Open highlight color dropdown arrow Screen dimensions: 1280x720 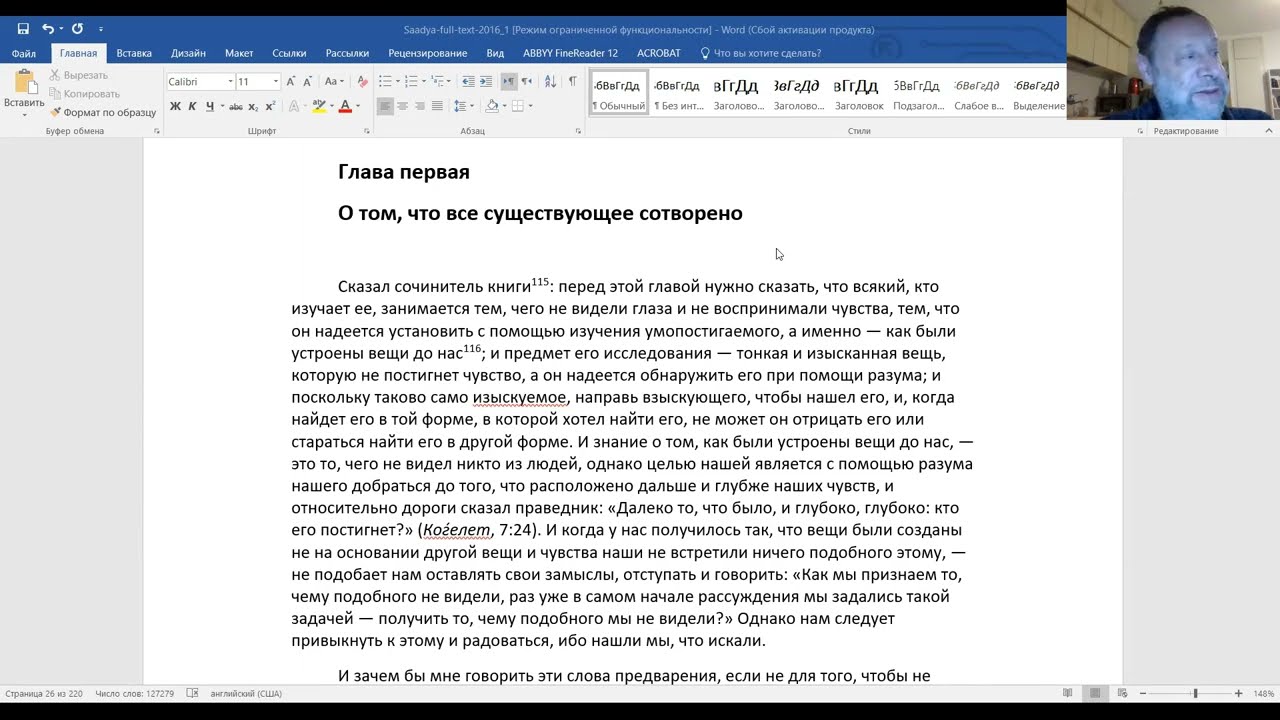point(330,106)
